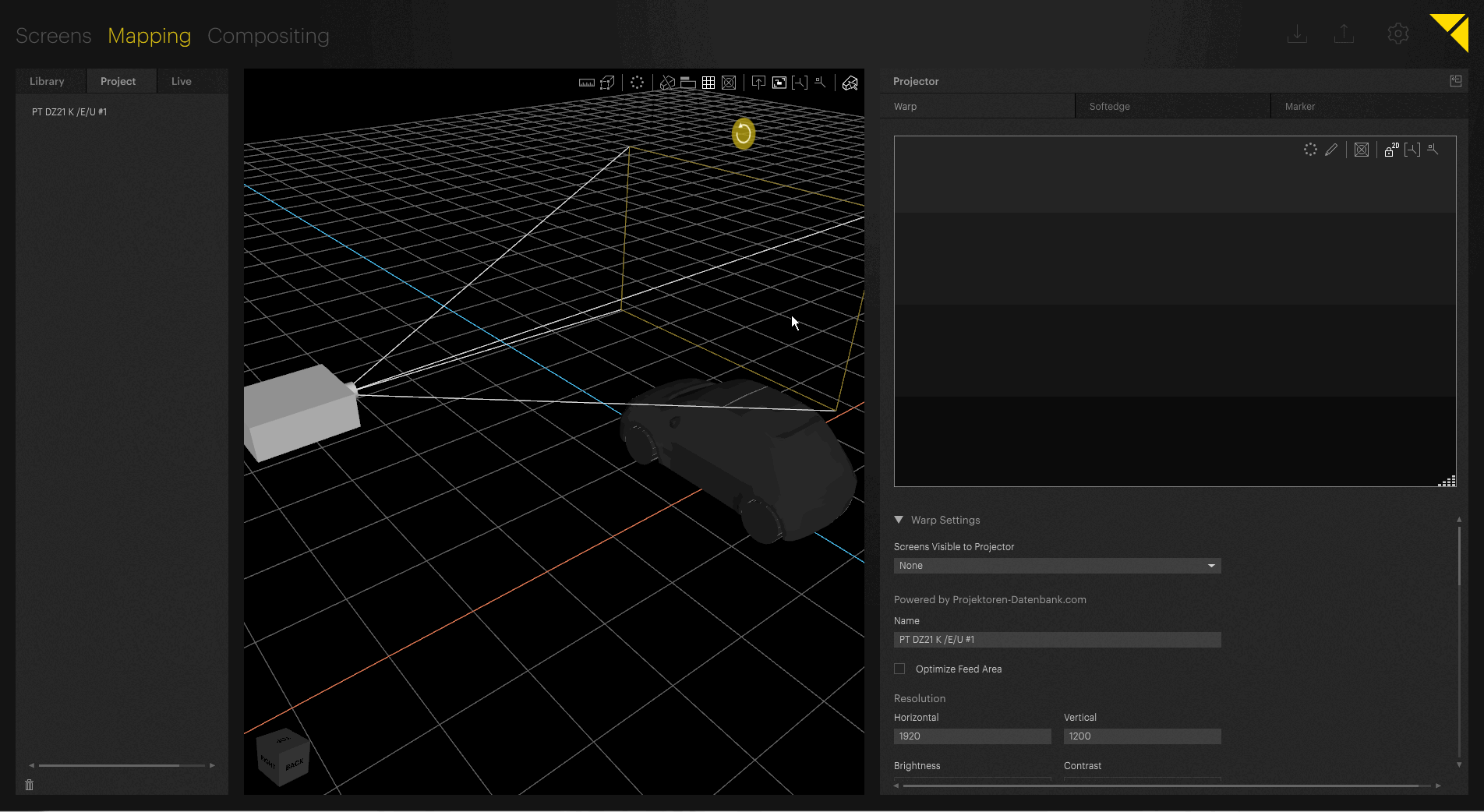Click the pivot axis icon in the viewport toolbar
1484x812 pixels.
pos(820,82)
